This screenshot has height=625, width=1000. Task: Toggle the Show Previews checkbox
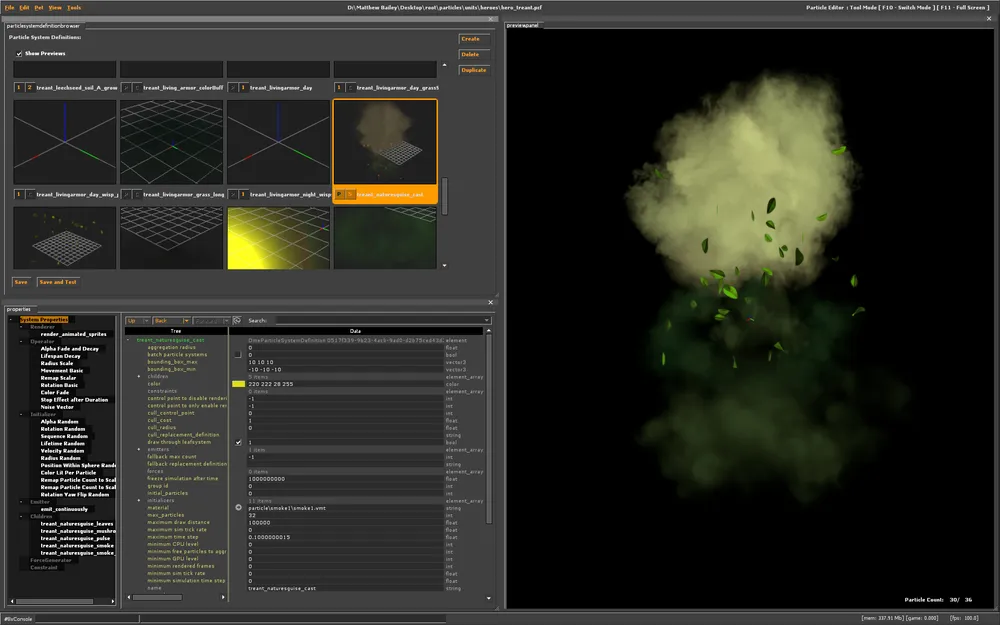point(19,53)
